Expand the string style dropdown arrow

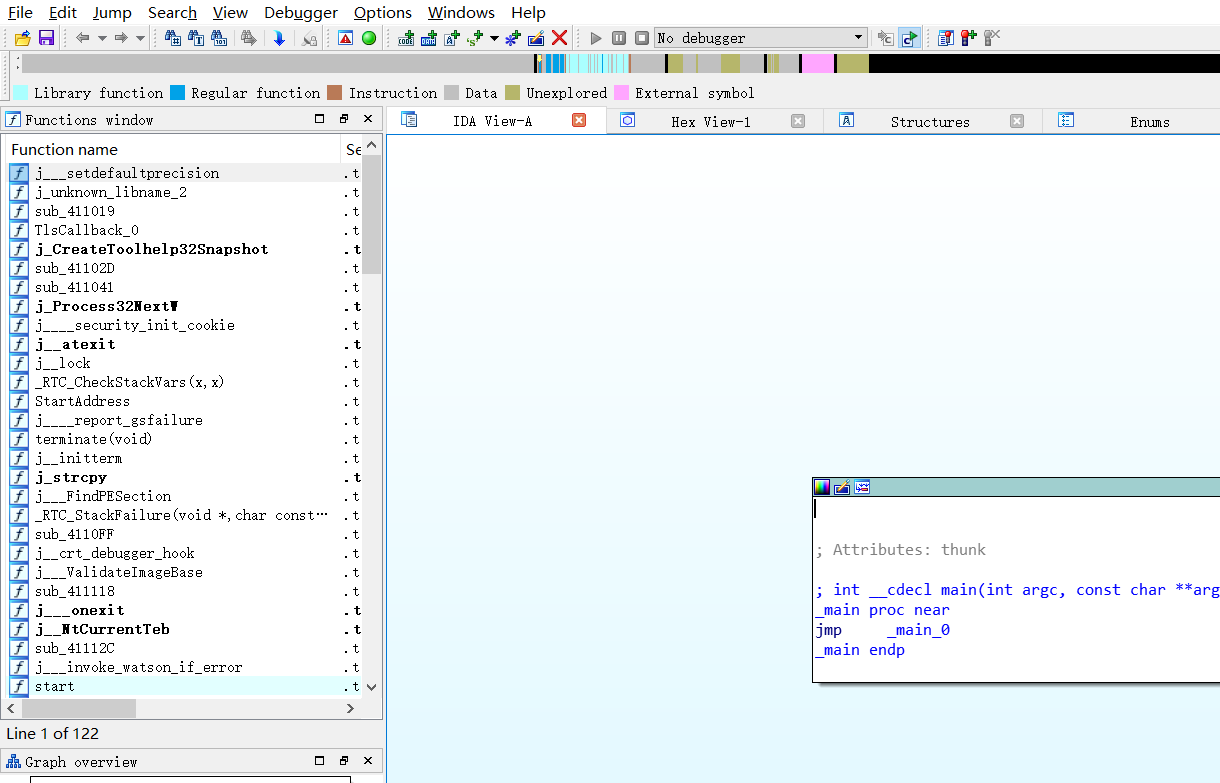(x=494, y=38)
